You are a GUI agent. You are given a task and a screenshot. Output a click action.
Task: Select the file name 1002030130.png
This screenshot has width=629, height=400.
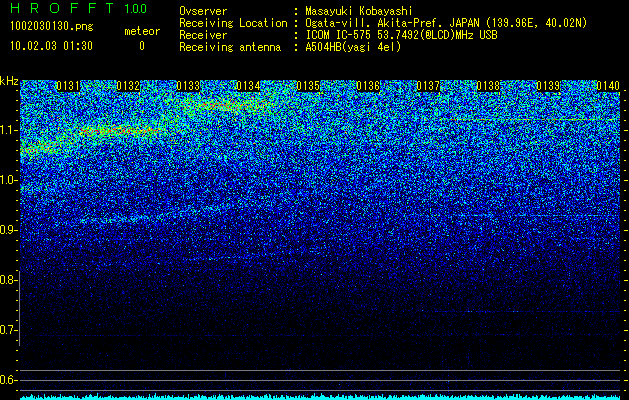pos(52,27)
